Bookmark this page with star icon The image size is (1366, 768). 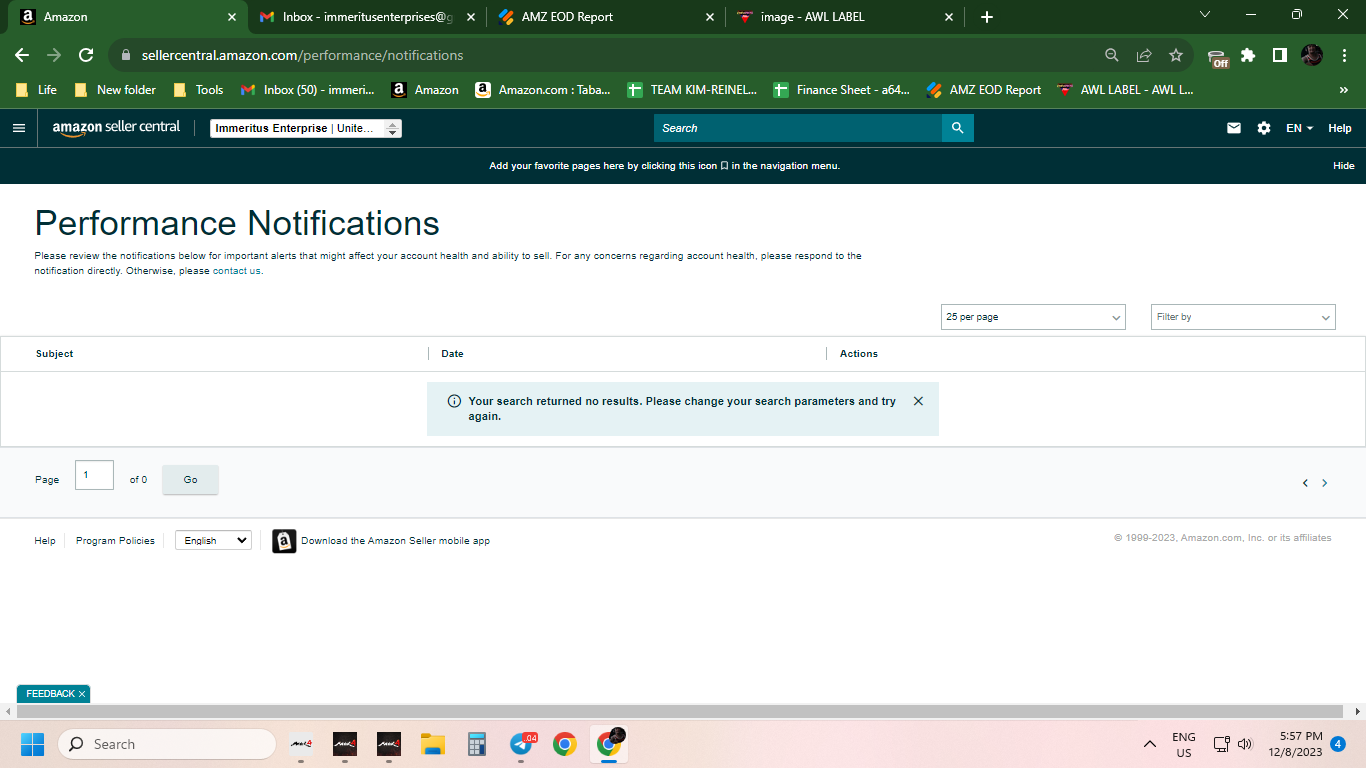tap(1176, 55)
